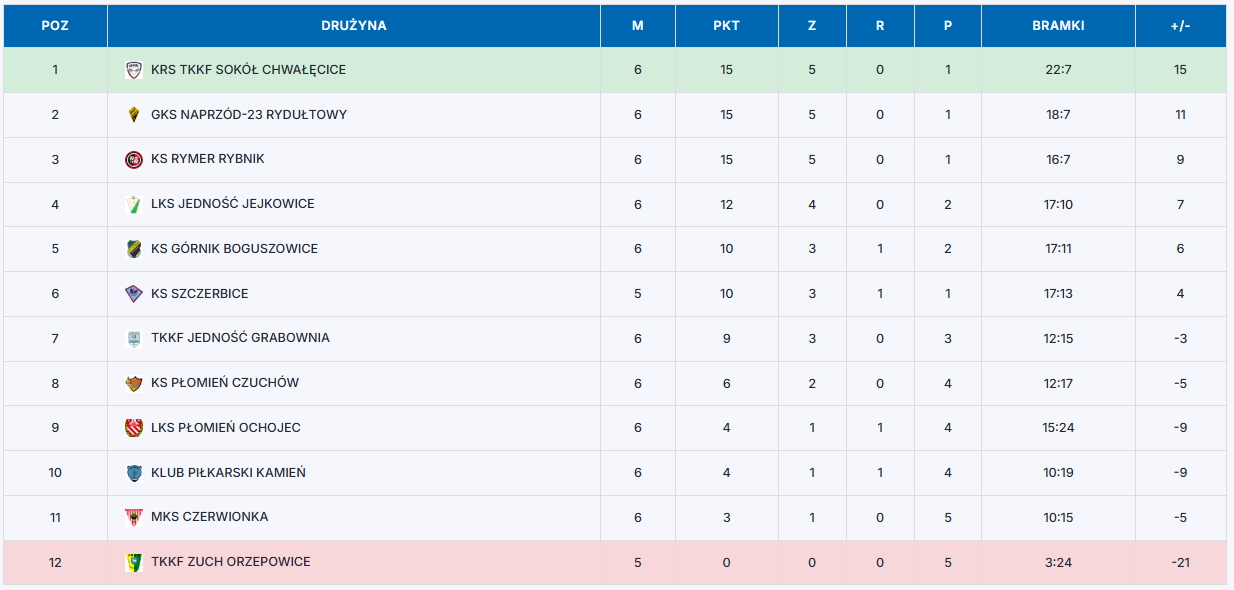The height and width of the screenshot is (590, 1234).
Task: Click the BRAMKI column header
Action: pos(1058,26)
